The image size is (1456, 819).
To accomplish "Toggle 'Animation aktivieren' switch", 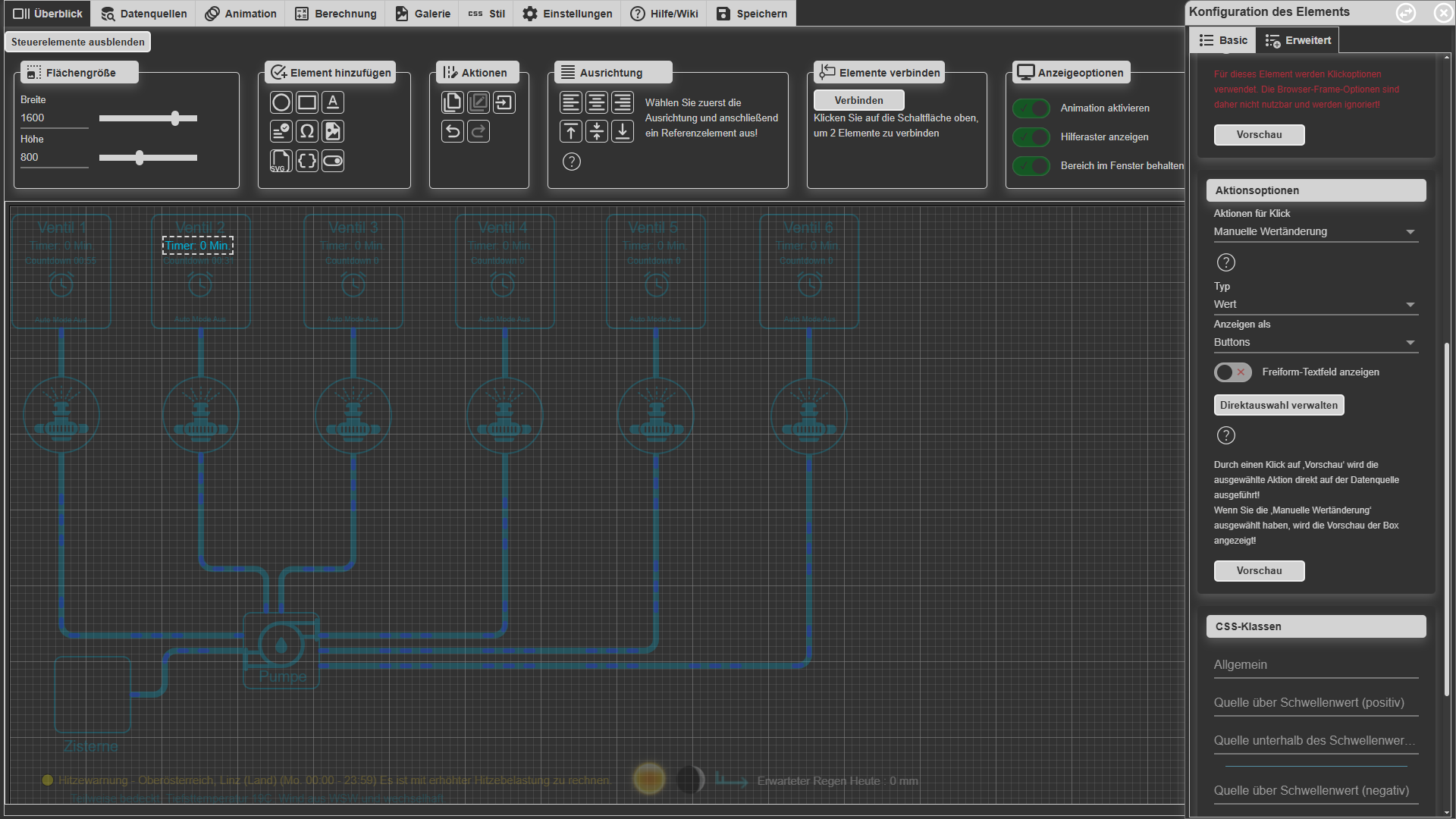I will click(x=1031, y=108).
